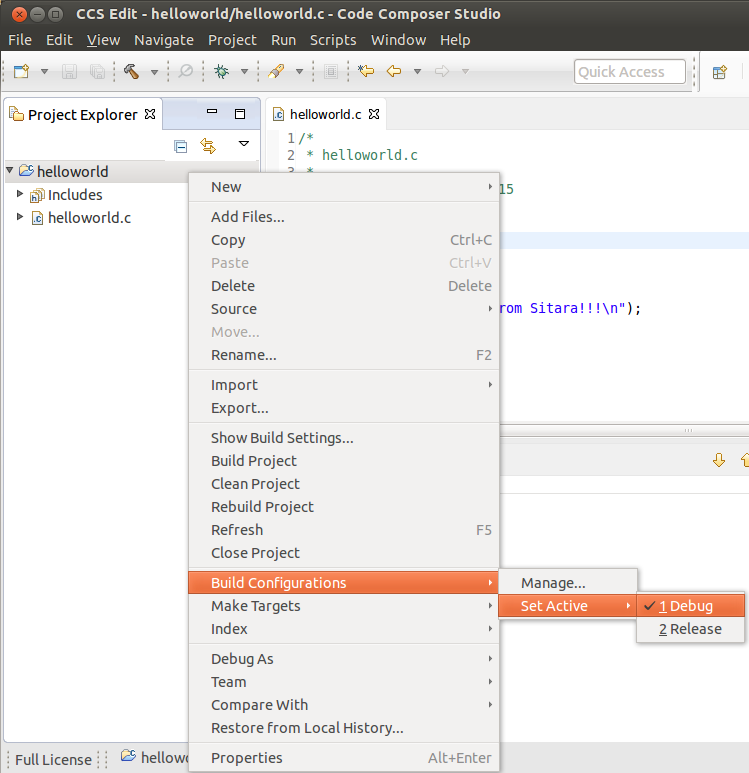
Task: Click the Save All toolbar icon
Action: (97, 71)
